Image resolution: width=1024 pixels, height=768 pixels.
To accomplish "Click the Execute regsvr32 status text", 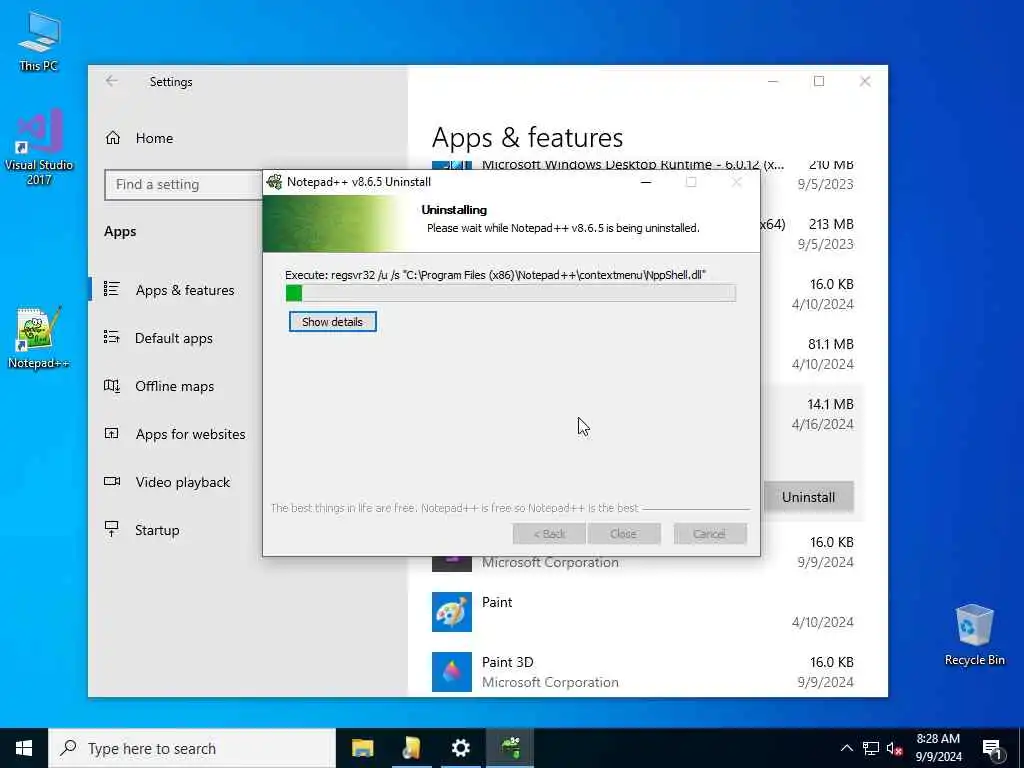I will point(496,275).
